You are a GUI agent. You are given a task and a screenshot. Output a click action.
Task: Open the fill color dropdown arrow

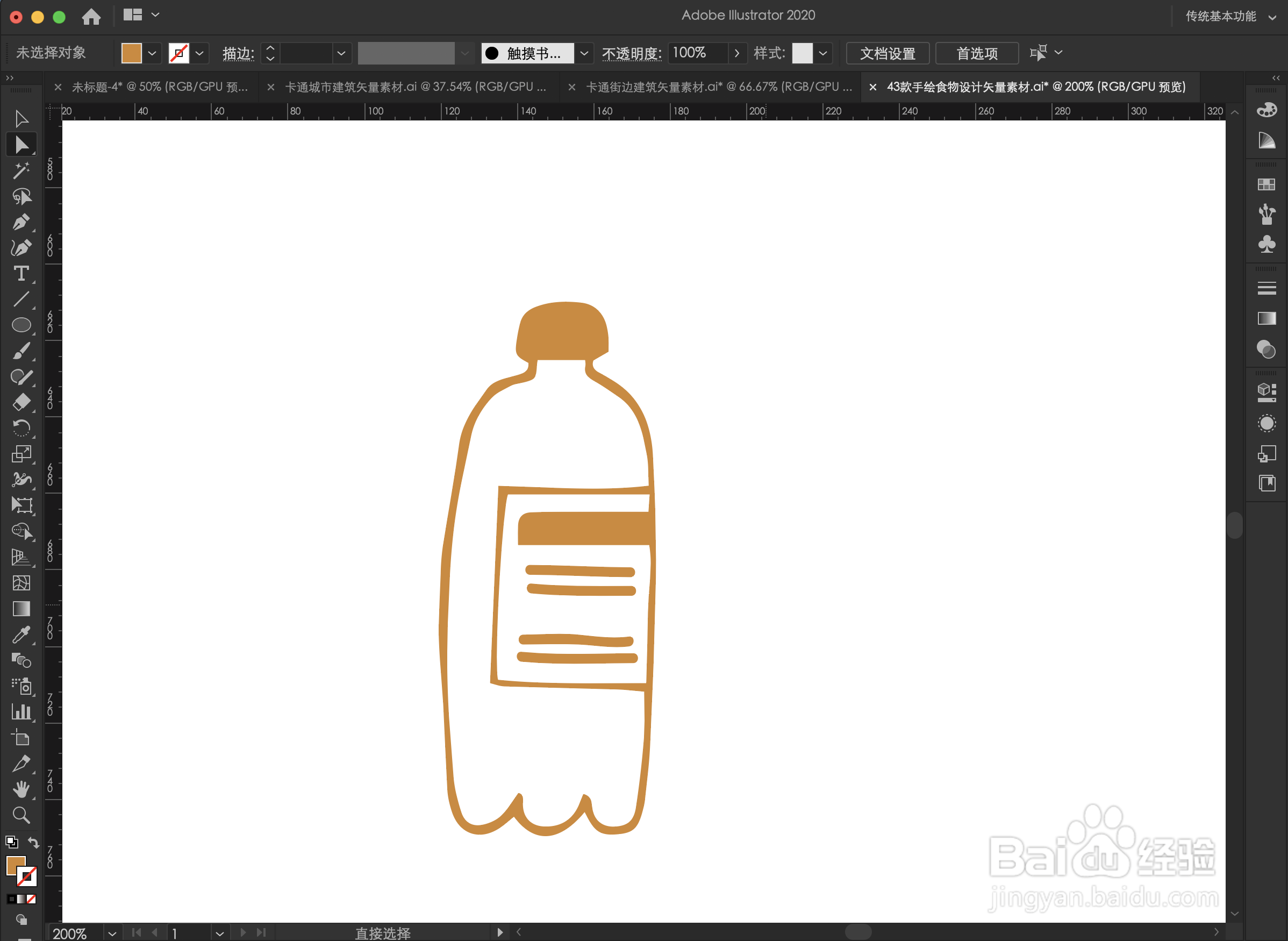(x=152, y=53)
